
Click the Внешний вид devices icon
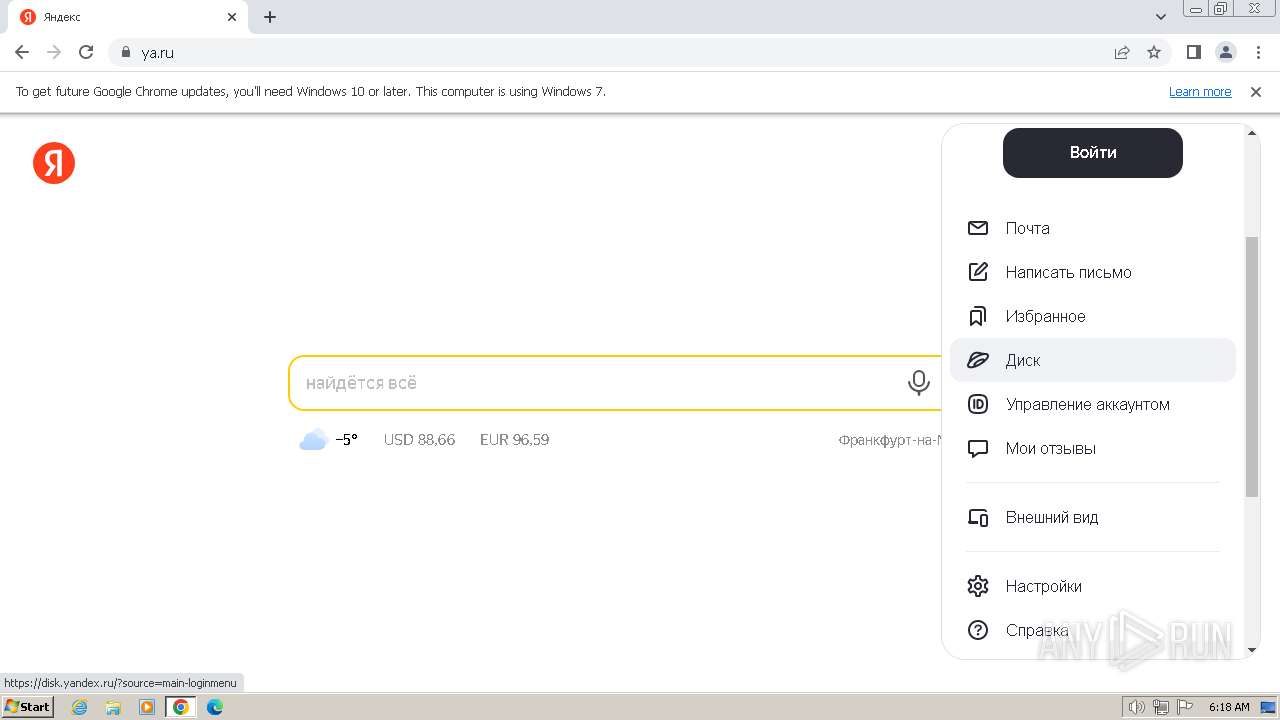click(978, 517)
